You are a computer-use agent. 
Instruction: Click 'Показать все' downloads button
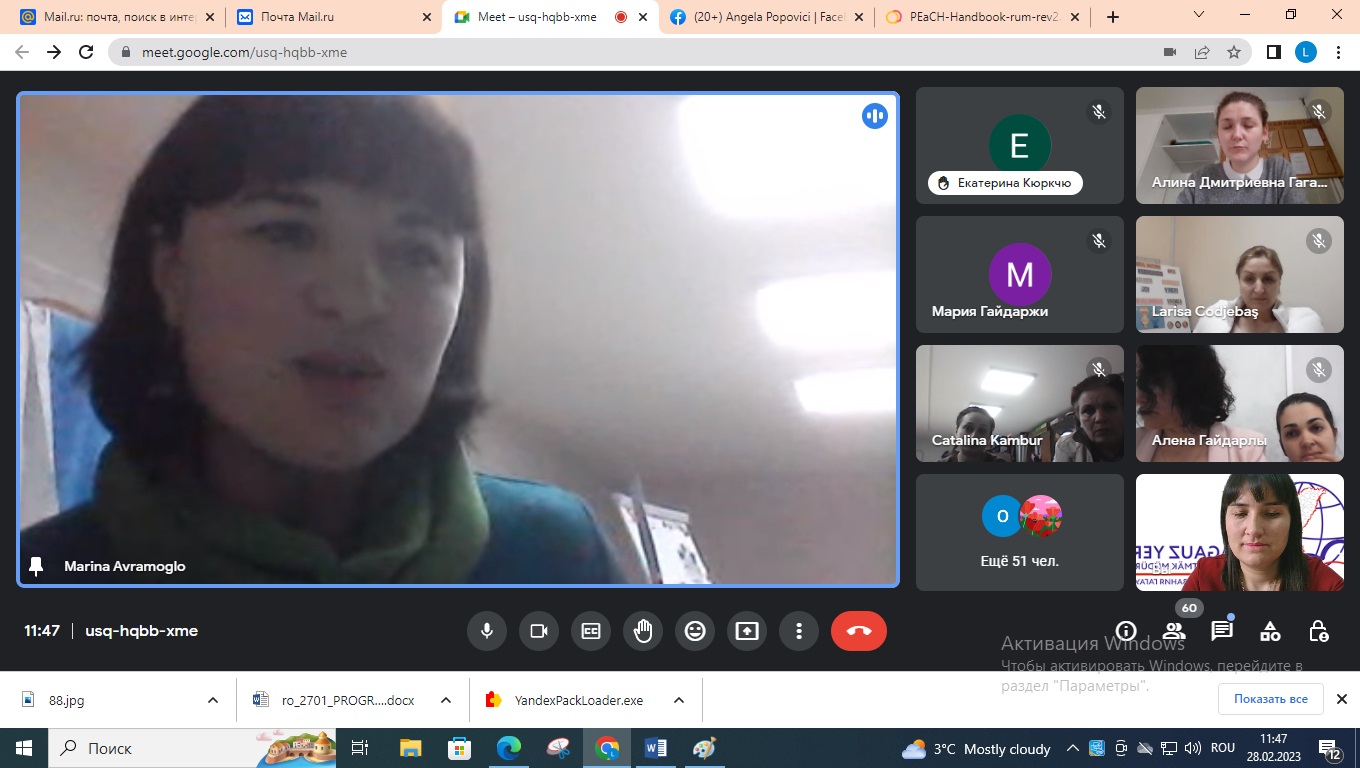click(x=1270, y=699)
